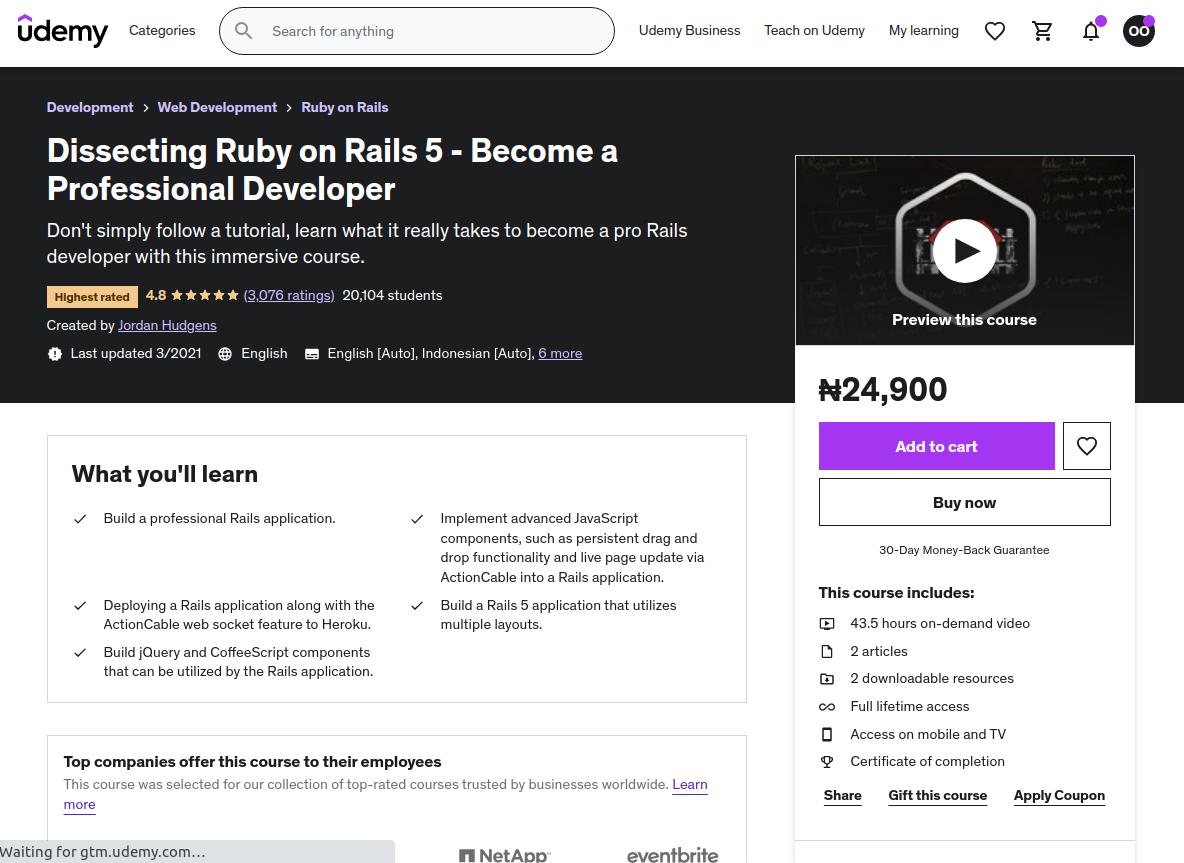Open the shopping cart icon
The height and width of the screenshot is (863, 1184).
tap(1042, 31)
